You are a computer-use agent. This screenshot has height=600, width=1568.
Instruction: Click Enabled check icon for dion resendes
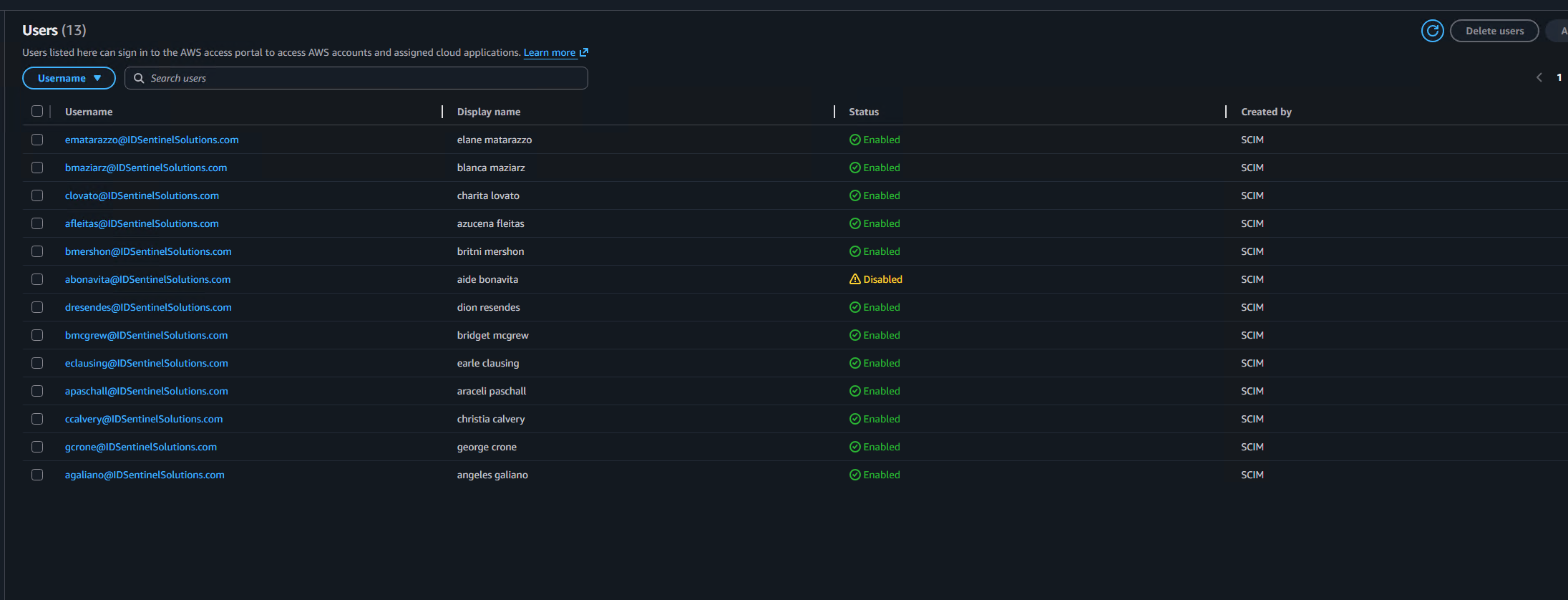[854, 307]
